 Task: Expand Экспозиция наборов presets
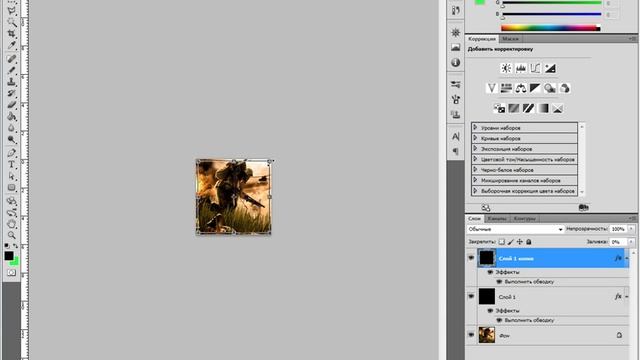(475, 149)
